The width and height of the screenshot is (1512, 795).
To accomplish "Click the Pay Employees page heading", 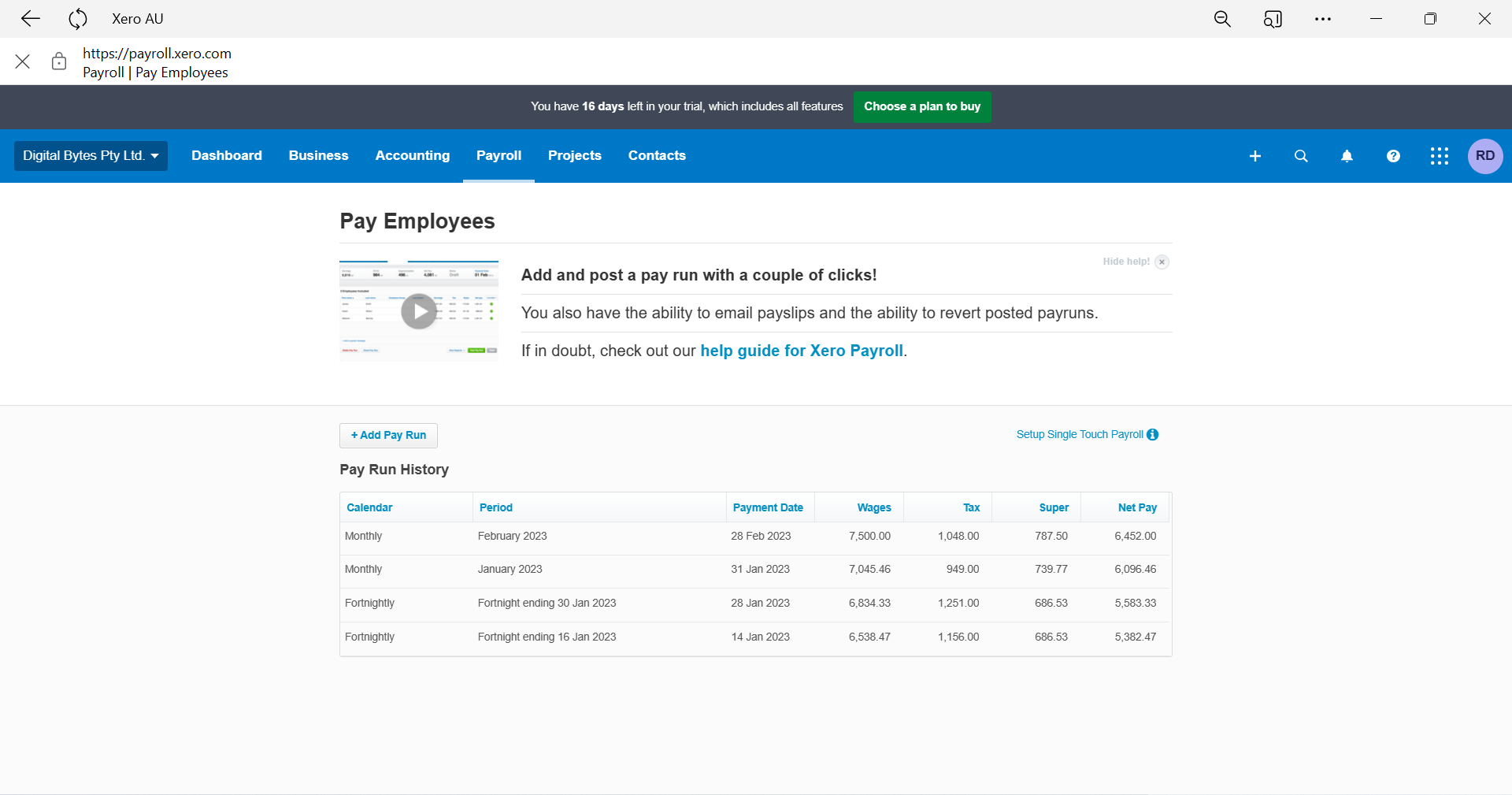I will point(417,221).
